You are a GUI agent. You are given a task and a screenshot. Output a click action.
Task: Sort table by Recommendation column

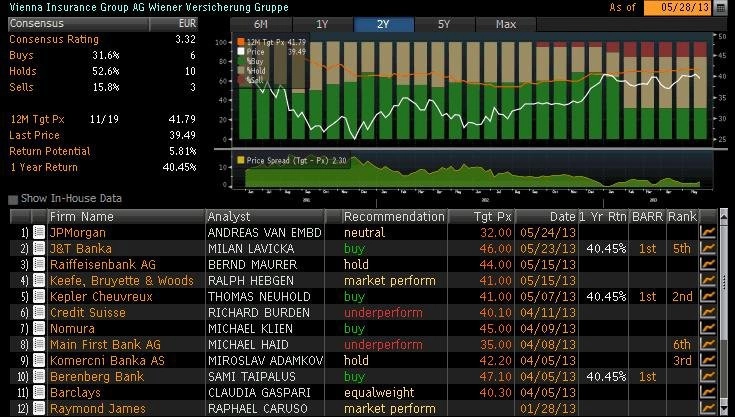click(394, 216)
